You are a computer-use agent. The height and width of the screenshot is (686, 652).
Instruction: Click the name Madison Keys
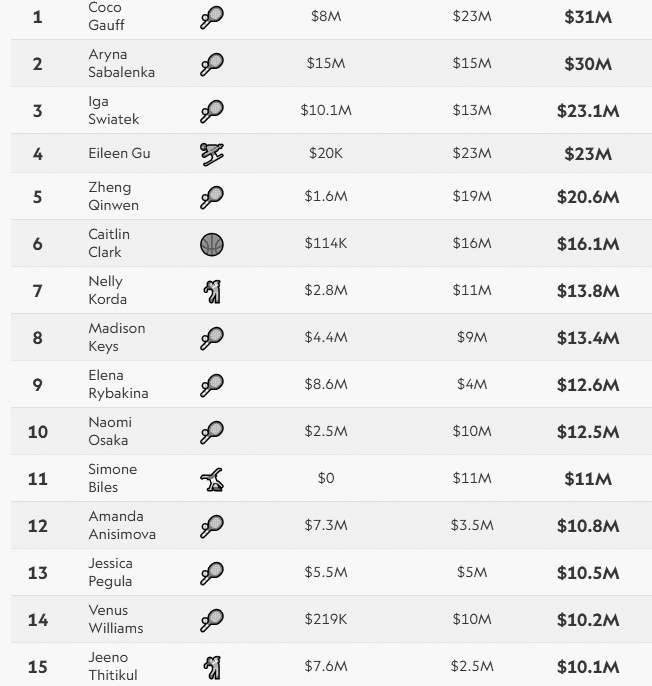pos(116,337)
